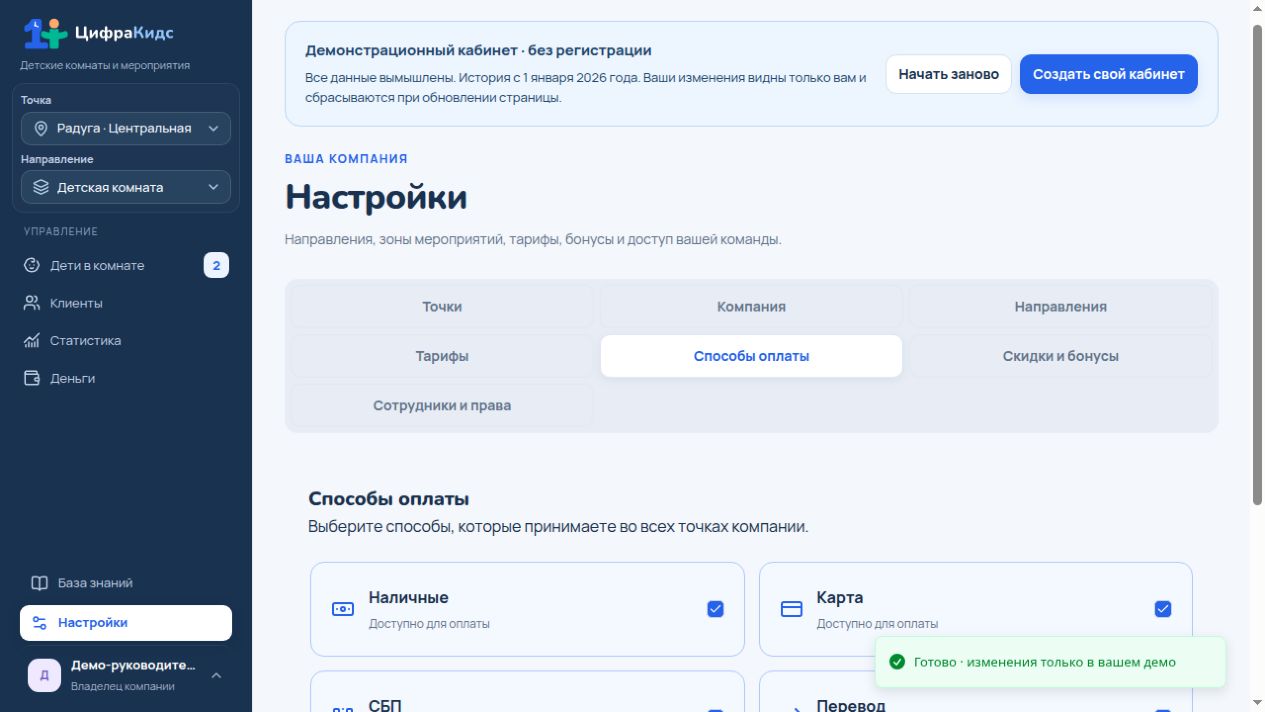
Task: Click the Владелец компании role text
Action: tap(123, 686)
